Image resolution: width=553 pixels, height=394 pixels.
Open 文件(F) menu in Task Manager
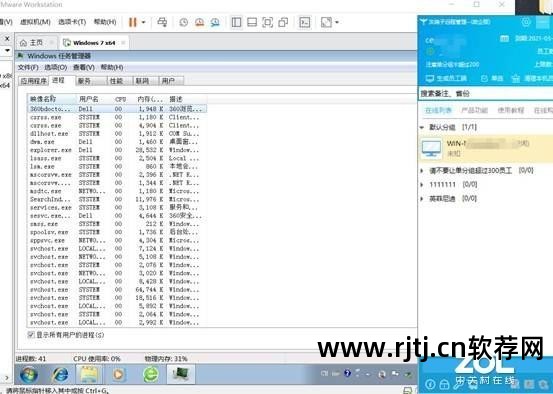[x=28, y=67]
